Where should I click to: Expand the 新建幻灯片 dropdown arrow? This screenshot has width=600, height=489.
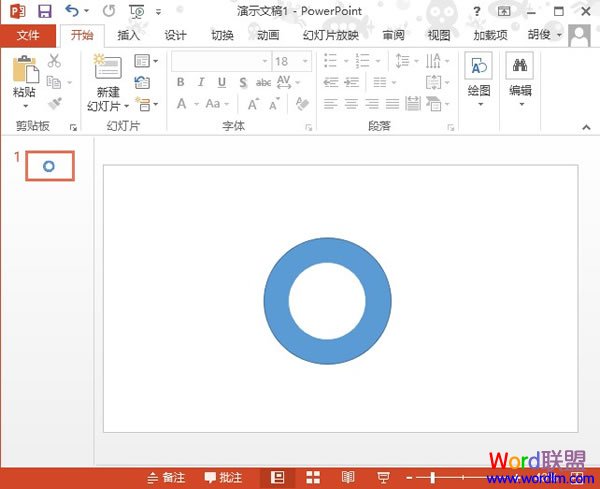[126, 106]
